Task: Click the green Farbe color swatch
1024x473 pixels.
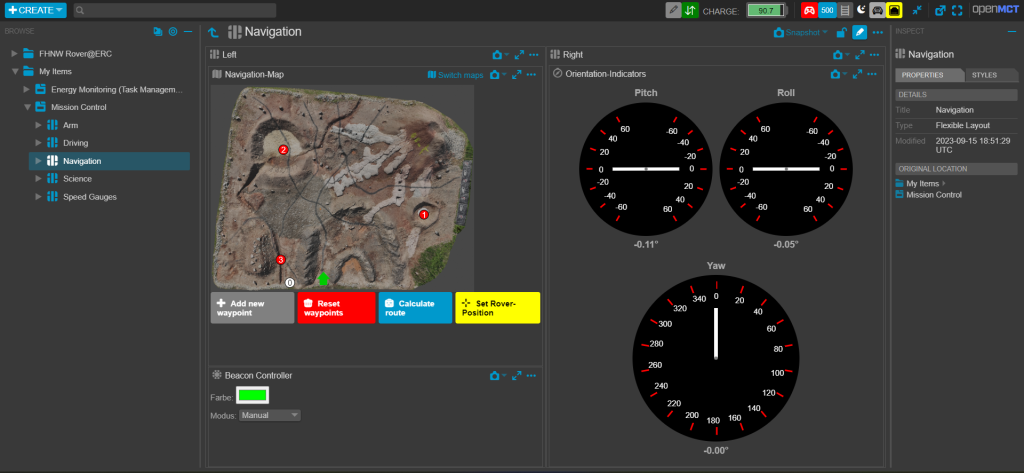Action: (253, 396)
